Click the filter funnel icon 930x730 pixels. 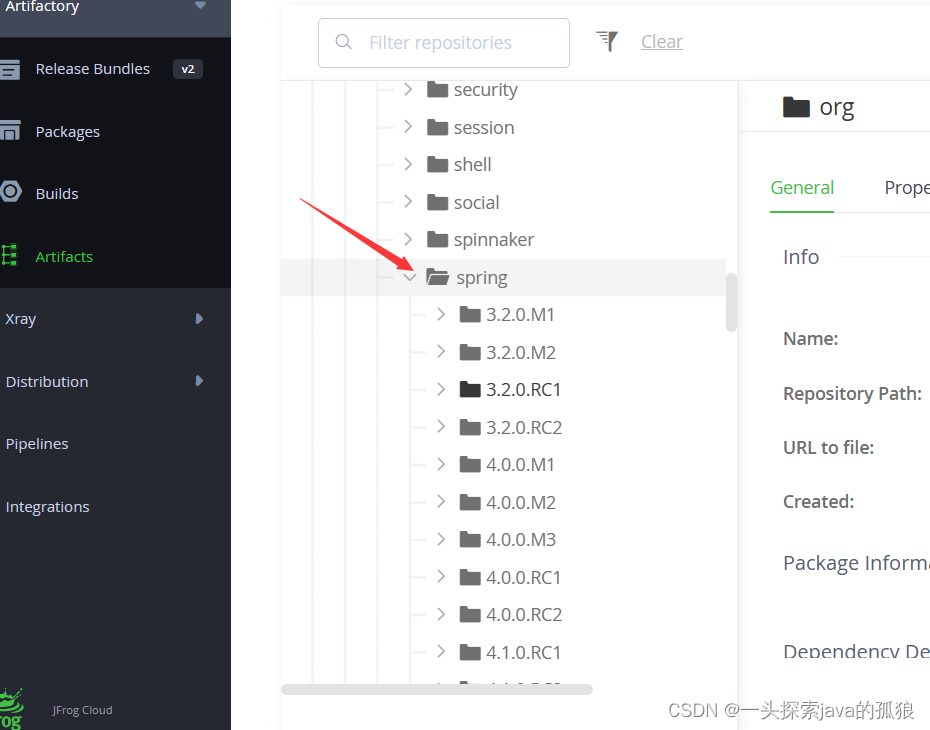pos(607,41)
